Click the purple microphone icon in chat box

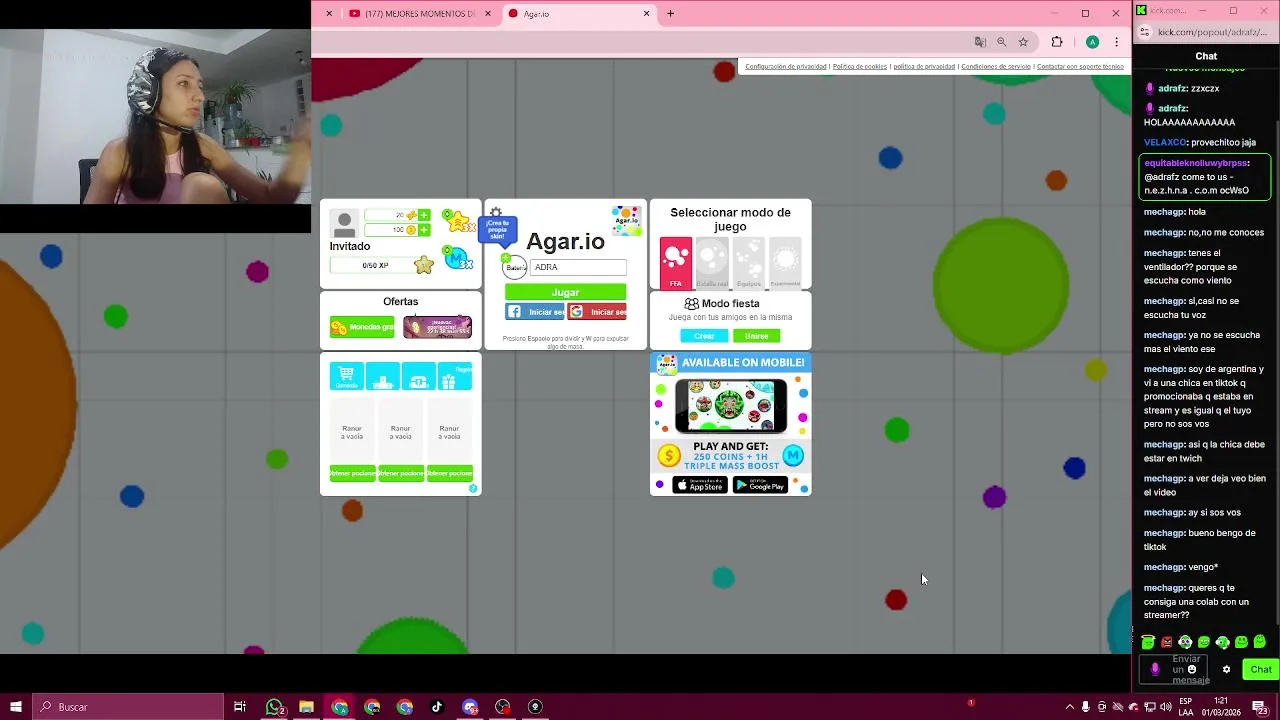click(x=1155, y=669)
